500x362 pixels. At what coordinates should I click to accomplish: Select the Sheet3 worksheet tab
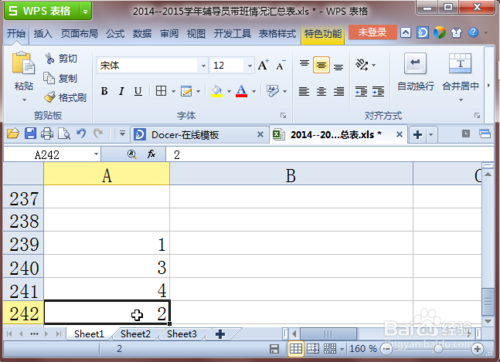tap(182, 334)
